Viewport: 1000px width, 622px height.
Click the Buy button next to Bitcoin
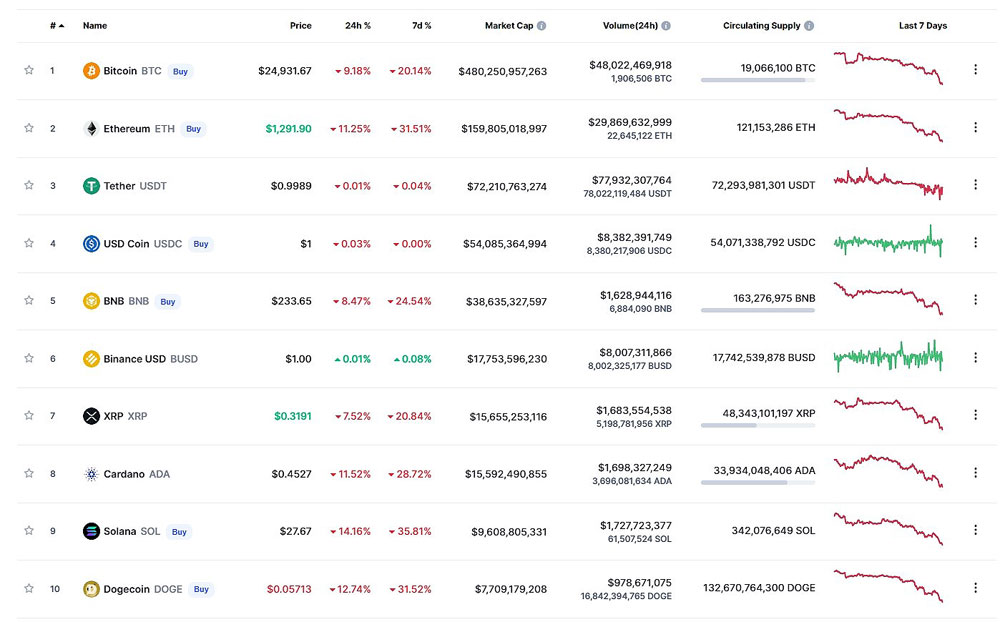point(180,71)
